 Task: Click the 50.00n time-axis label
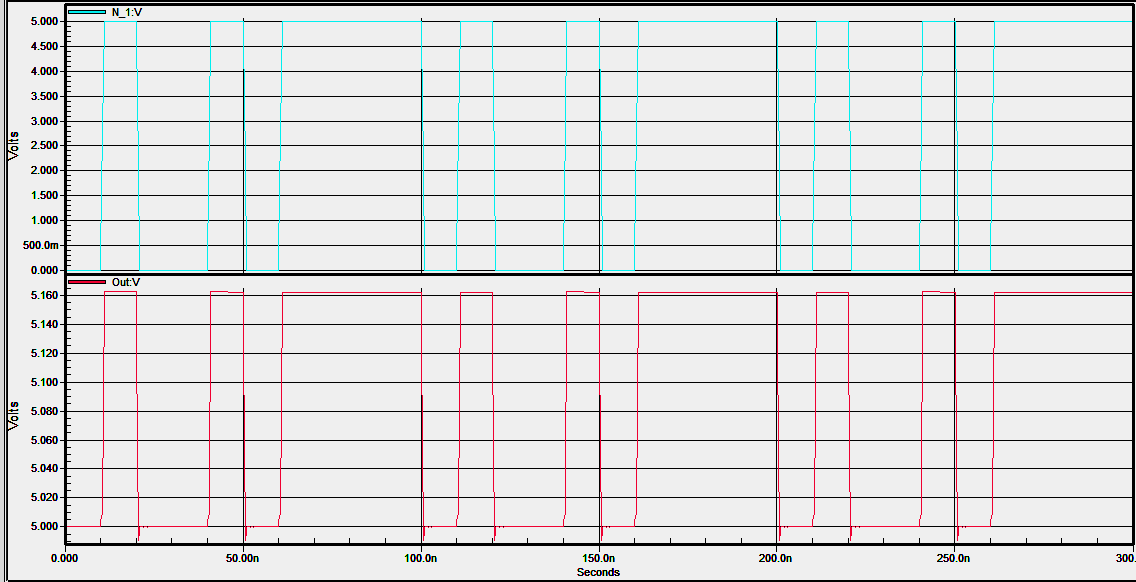point(243,559)
